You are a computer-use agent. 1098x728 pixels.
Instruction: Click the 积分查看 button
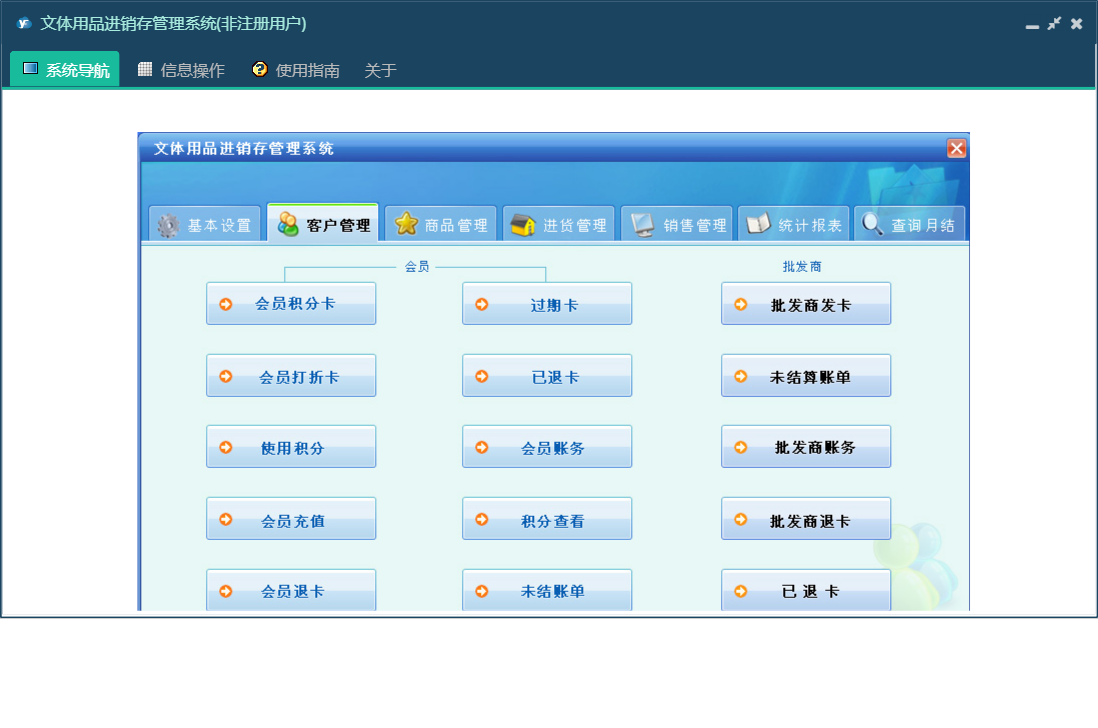tap(547, 519)
